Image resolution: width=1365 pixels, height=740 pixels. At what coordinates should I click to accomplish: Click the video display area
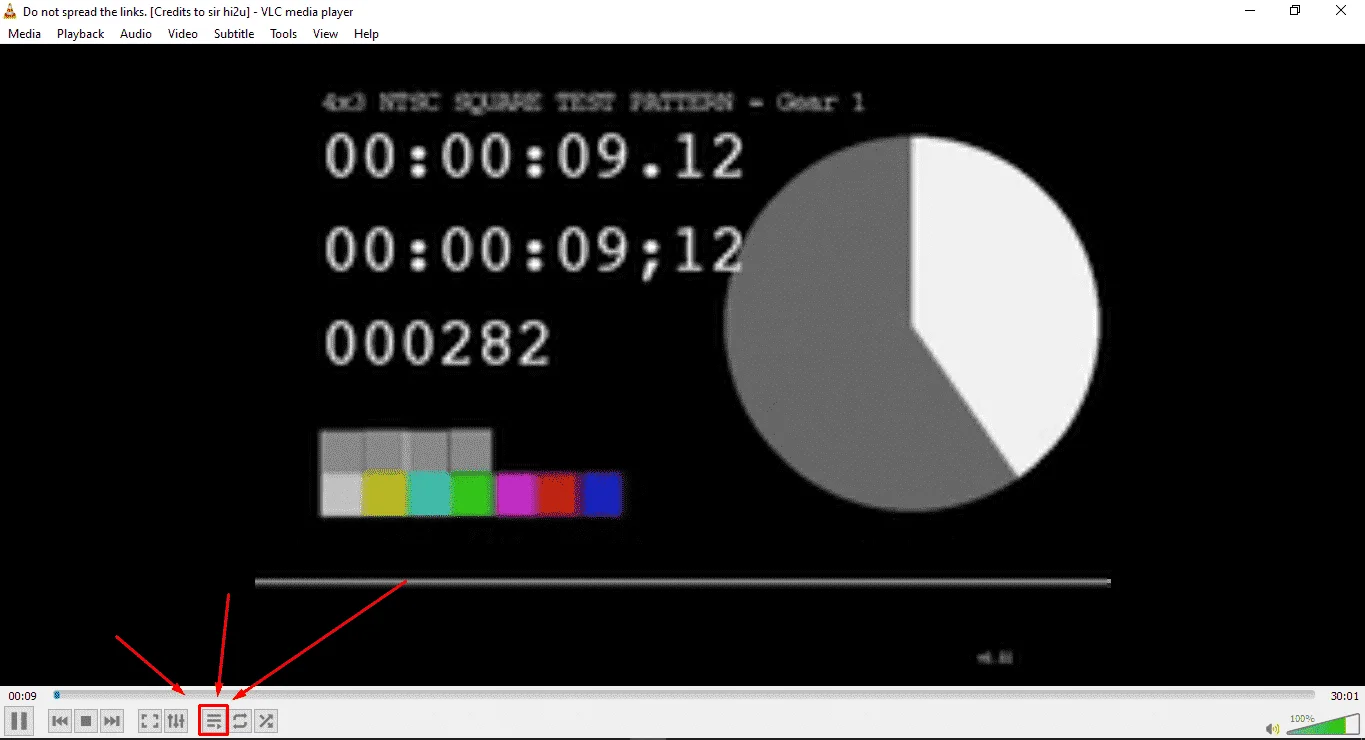click(682, 365)
